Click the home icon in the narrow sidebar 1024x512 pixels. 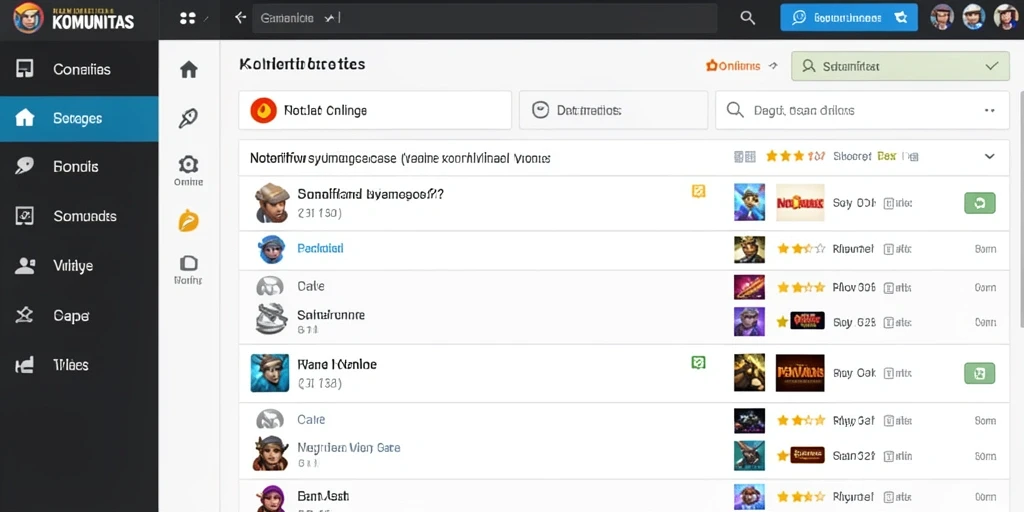189,69
